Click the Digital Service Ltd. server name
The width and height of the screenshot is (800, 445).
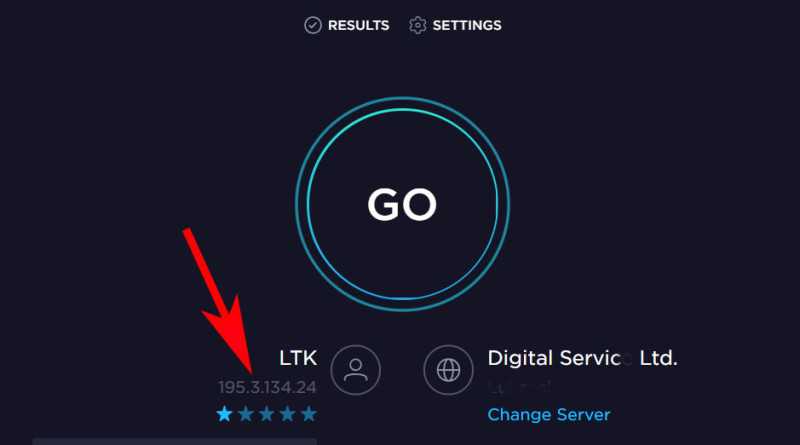click(x=583, y=359)
